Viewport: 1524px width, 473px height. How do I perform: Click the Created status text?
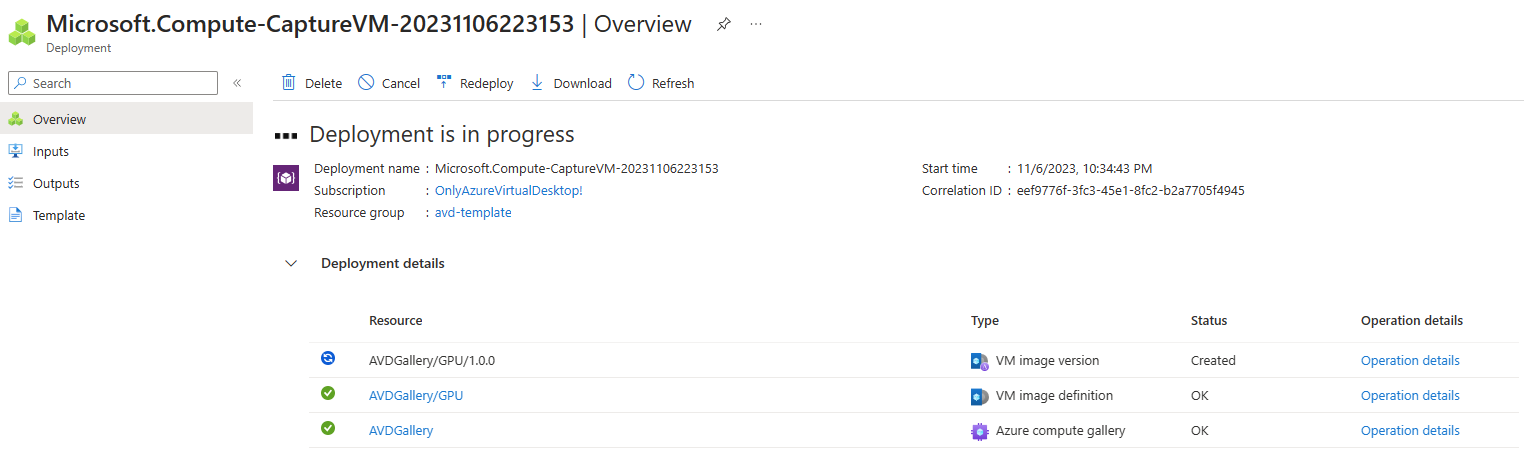1213,360
